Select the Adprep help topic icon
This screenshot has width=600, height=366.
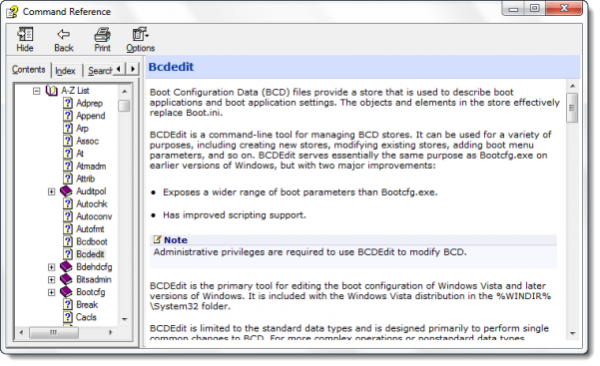[68, 103]
